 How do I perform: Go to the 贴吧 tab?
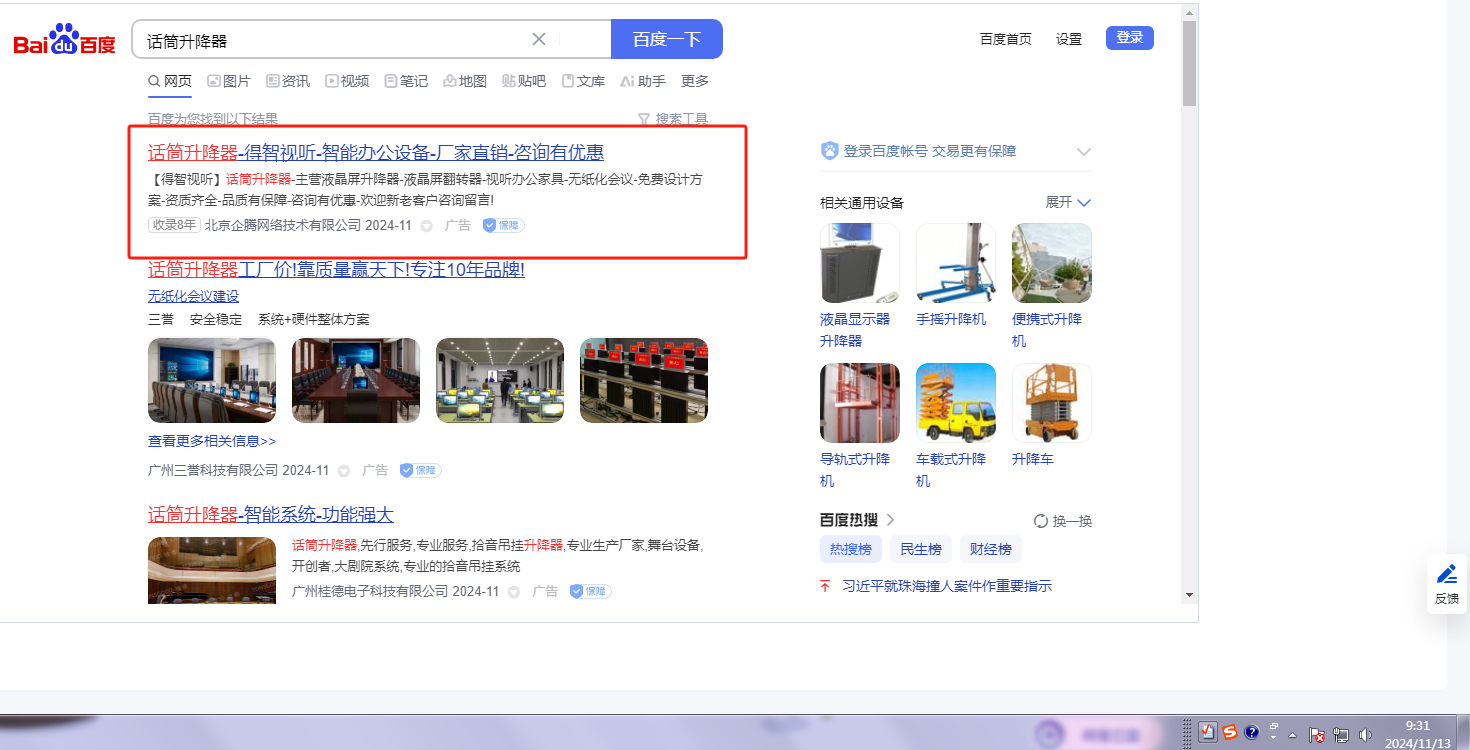[x=524, y=81]
